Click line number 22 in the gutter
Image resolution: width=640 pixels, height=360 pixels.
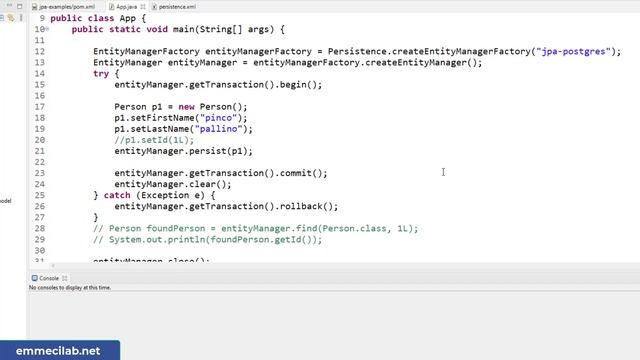[40, 162]
